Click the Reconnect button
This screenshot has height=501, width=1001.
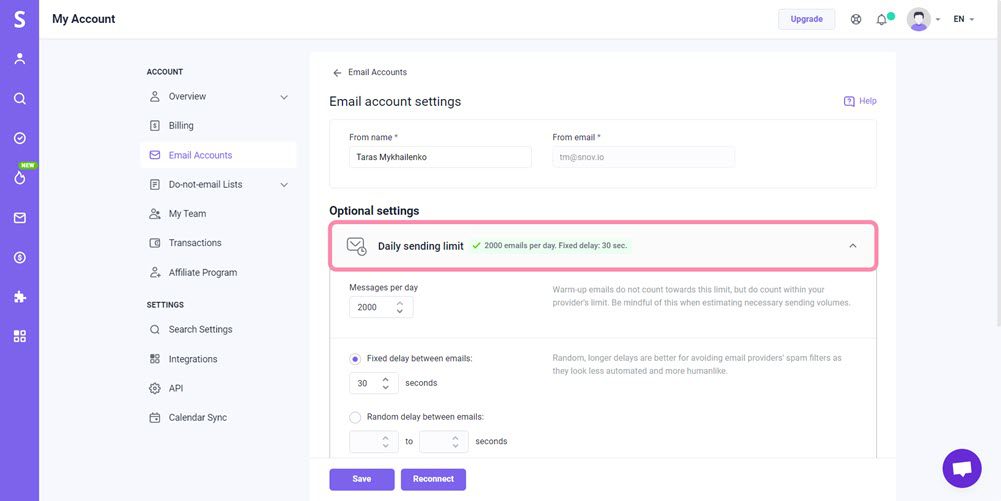(x=433, y=479)
